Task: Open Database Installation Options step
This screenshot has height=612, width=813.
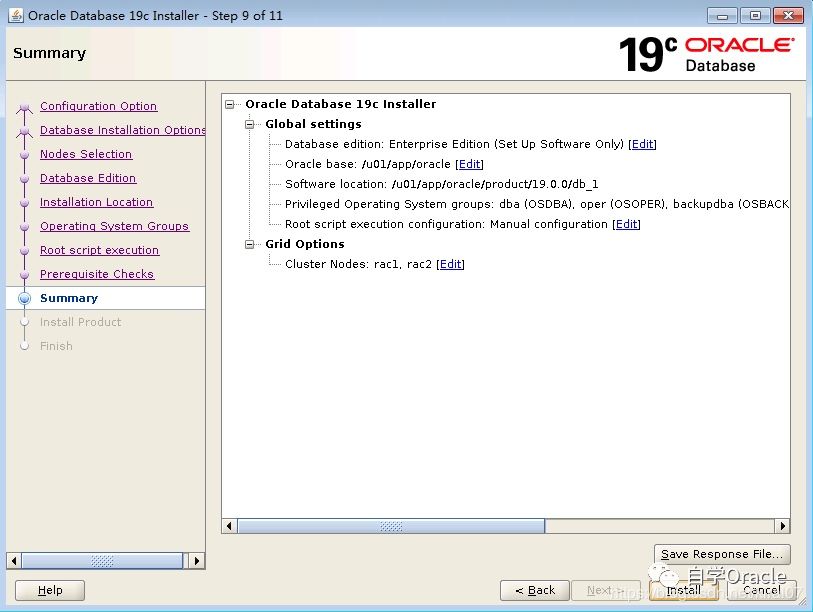Action: (122, 130)
